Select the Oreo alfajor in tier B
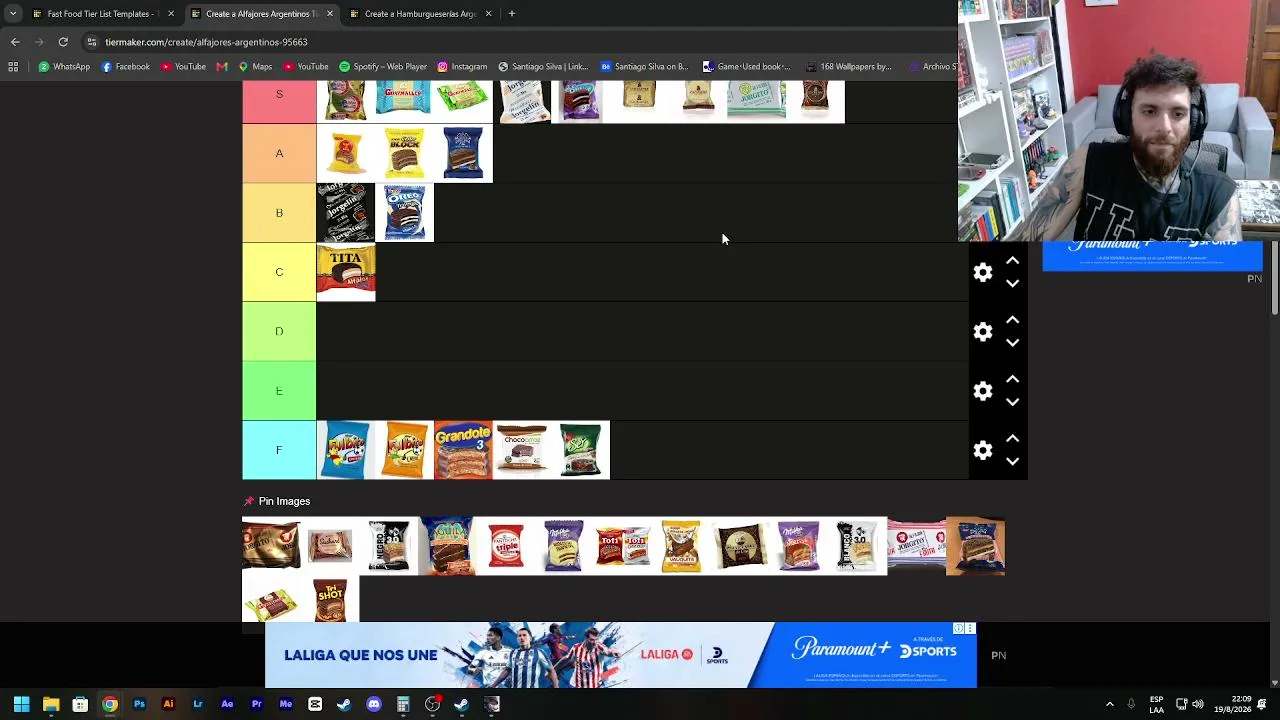Image resolution: width=1280 pixels, height=720 pixels. [x=405, y=213]
